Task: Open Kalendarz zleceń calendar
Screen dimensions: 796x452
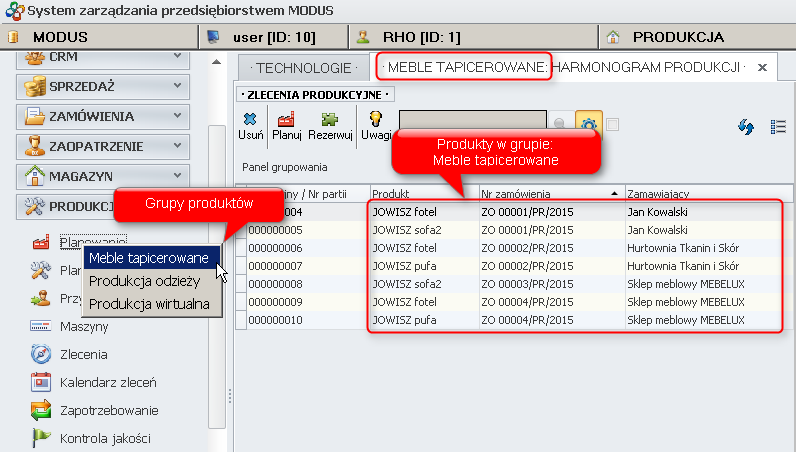Action: (41, 382)
